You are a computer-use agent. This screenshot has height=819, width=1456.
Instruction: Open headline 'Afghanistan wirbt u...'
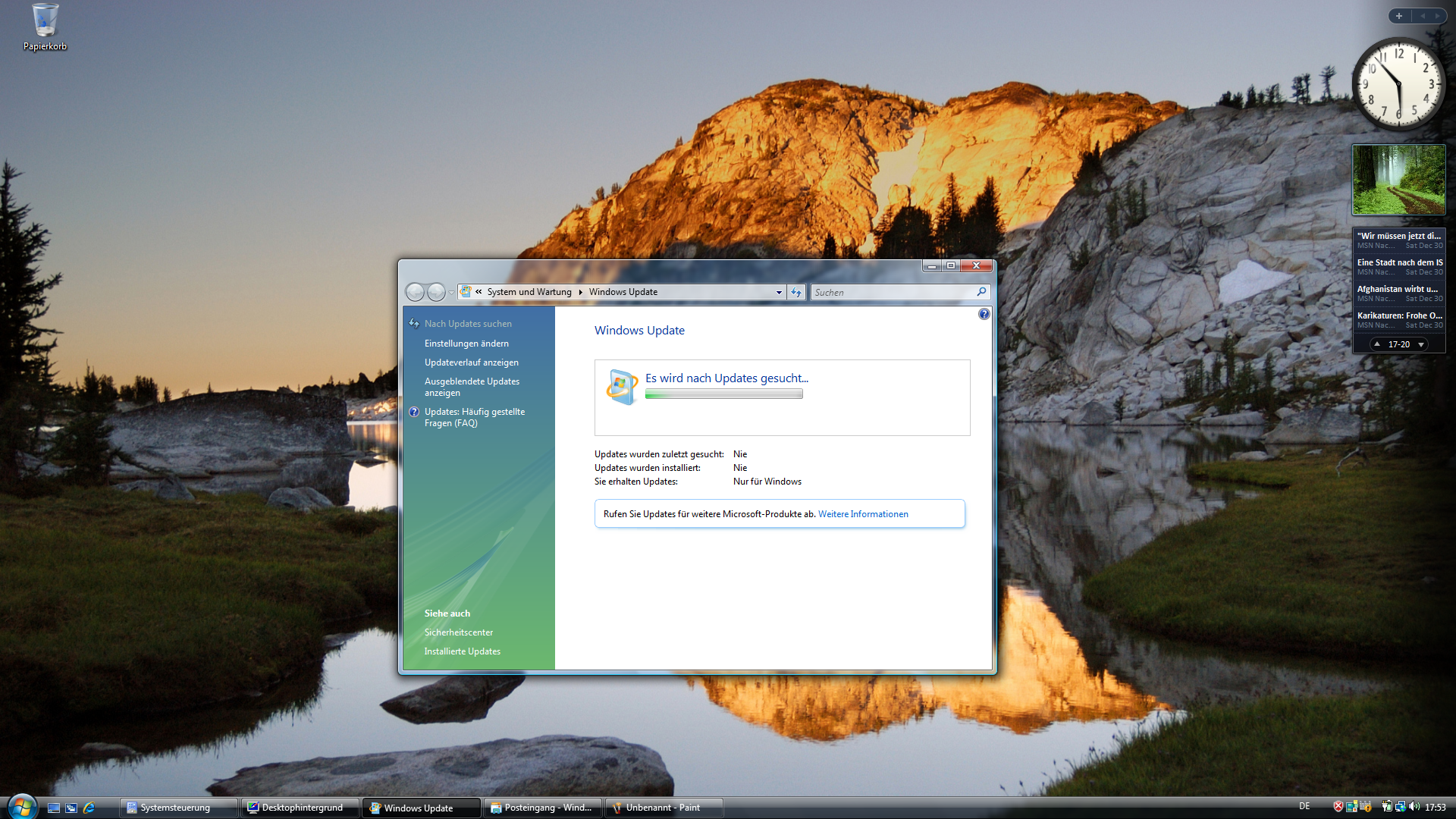(x=1399, y=293)
